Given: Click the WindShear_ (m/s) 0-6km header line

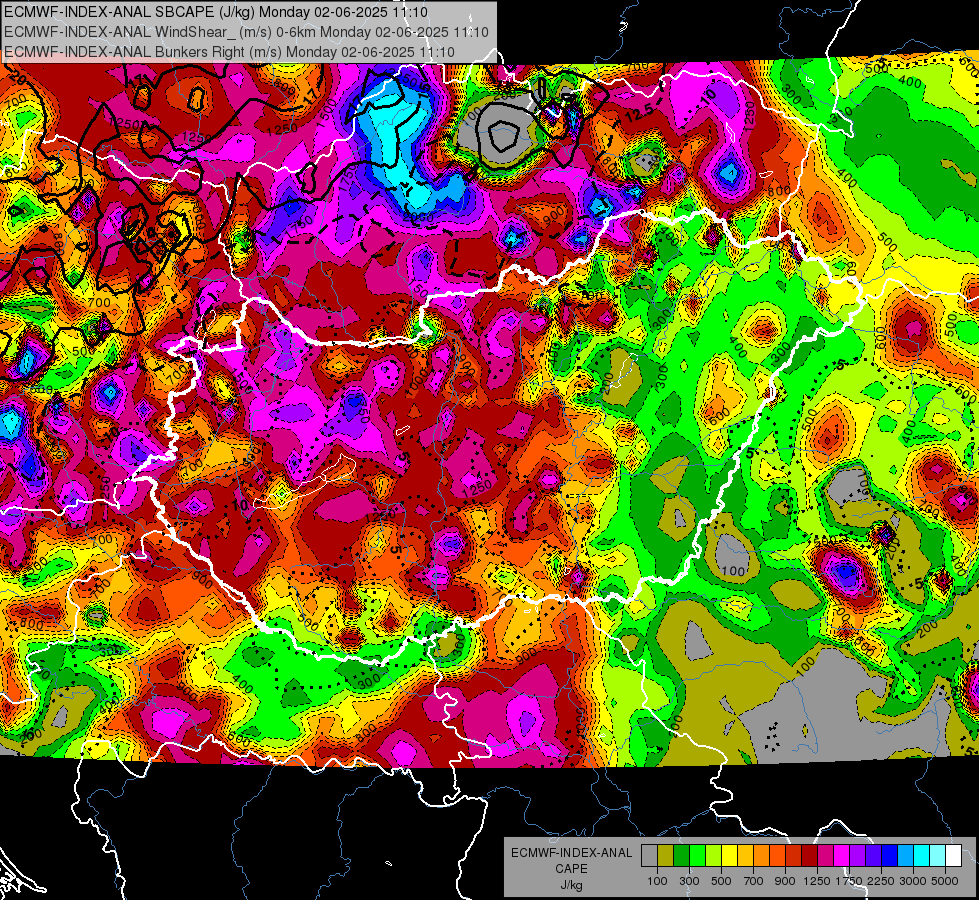Looking at the screenshot, I should [x=246, y=32].
